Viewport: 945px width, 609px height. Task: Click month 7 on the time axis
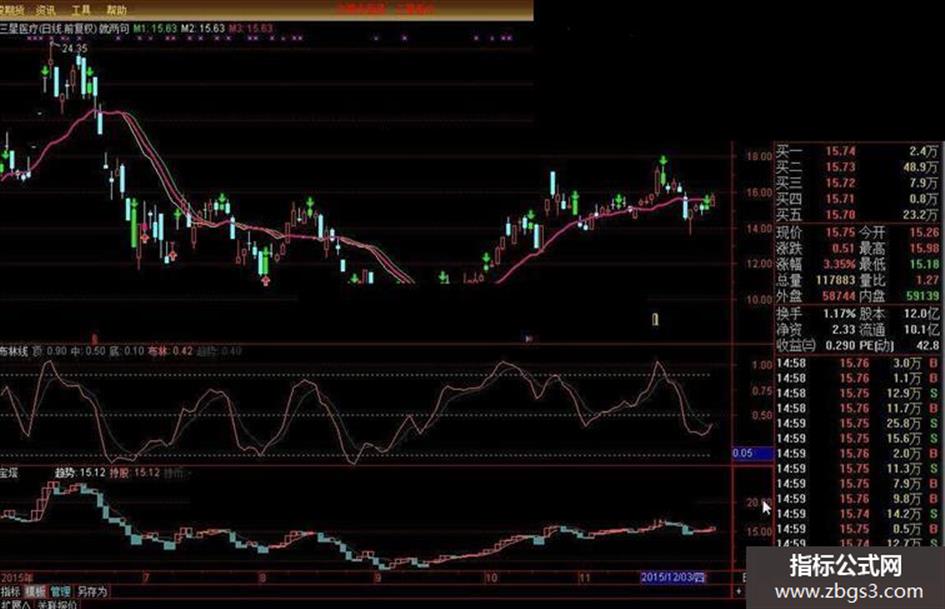pos(146,578)
